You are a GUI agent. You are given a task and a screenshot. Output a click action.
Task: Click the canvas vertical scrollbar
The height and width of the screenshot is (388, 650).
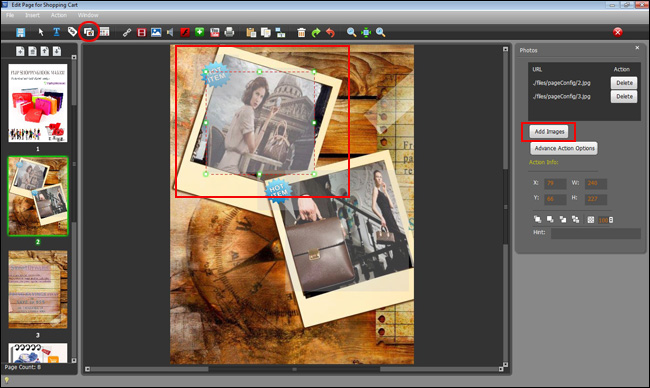[505, 206]
